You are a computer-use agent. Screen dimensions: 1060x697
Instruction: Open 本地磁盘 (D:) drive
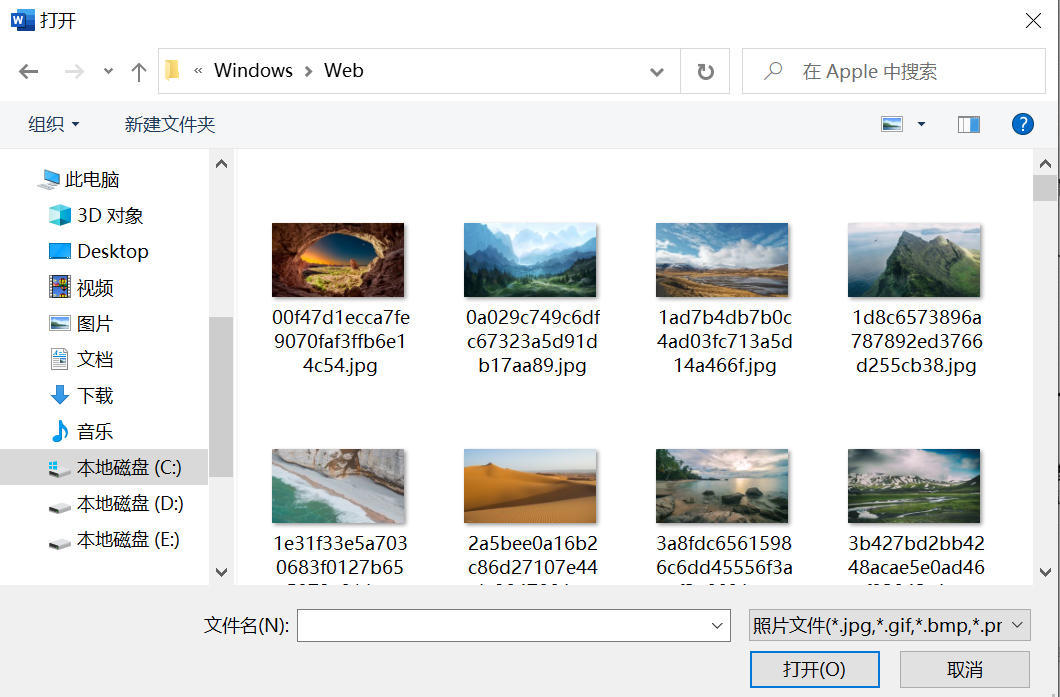tap(130, 504)
